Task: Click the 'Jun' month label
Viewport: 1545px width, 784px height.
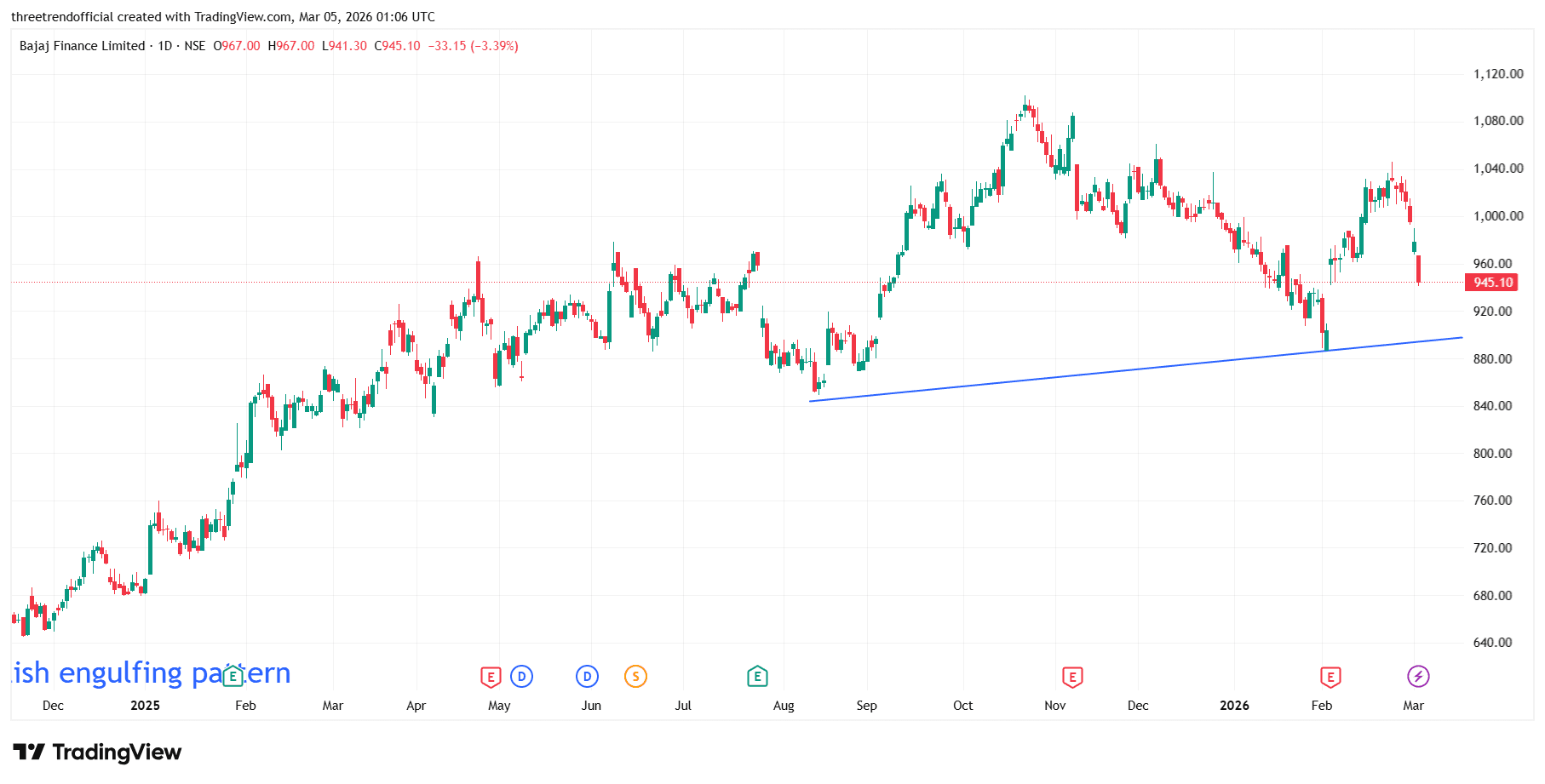Action: pos(591,706)
